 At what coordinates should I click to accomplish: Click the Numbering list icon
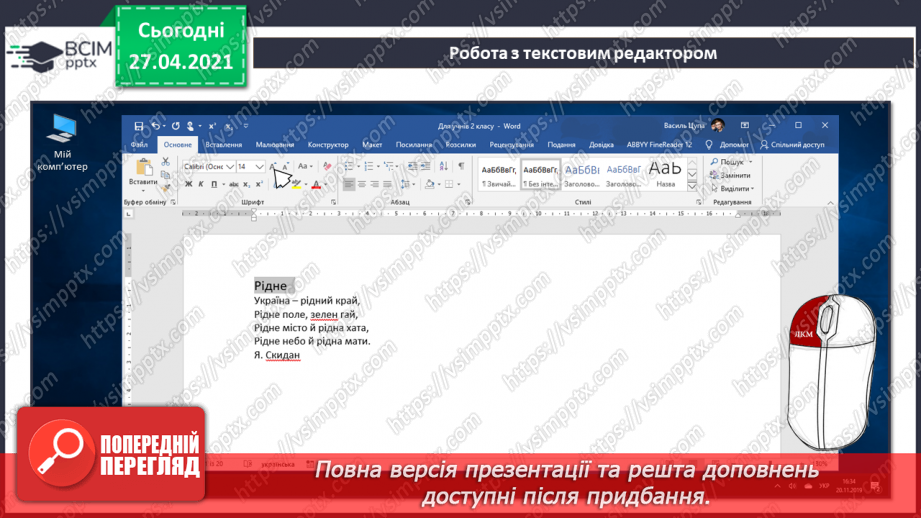(368, 166)
